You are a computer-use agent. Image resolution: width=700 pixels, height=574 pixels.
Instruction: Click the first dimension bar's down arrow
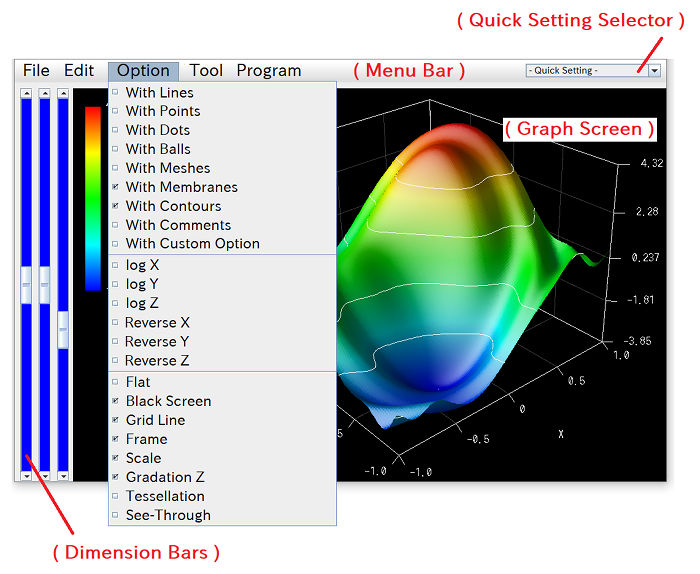click(26, 476)
